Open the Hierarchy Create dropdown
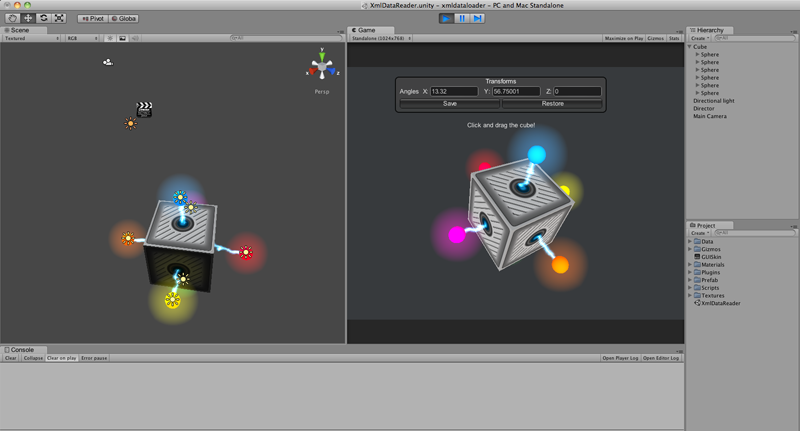The image size is (800, 431). [x=700, y=38]
